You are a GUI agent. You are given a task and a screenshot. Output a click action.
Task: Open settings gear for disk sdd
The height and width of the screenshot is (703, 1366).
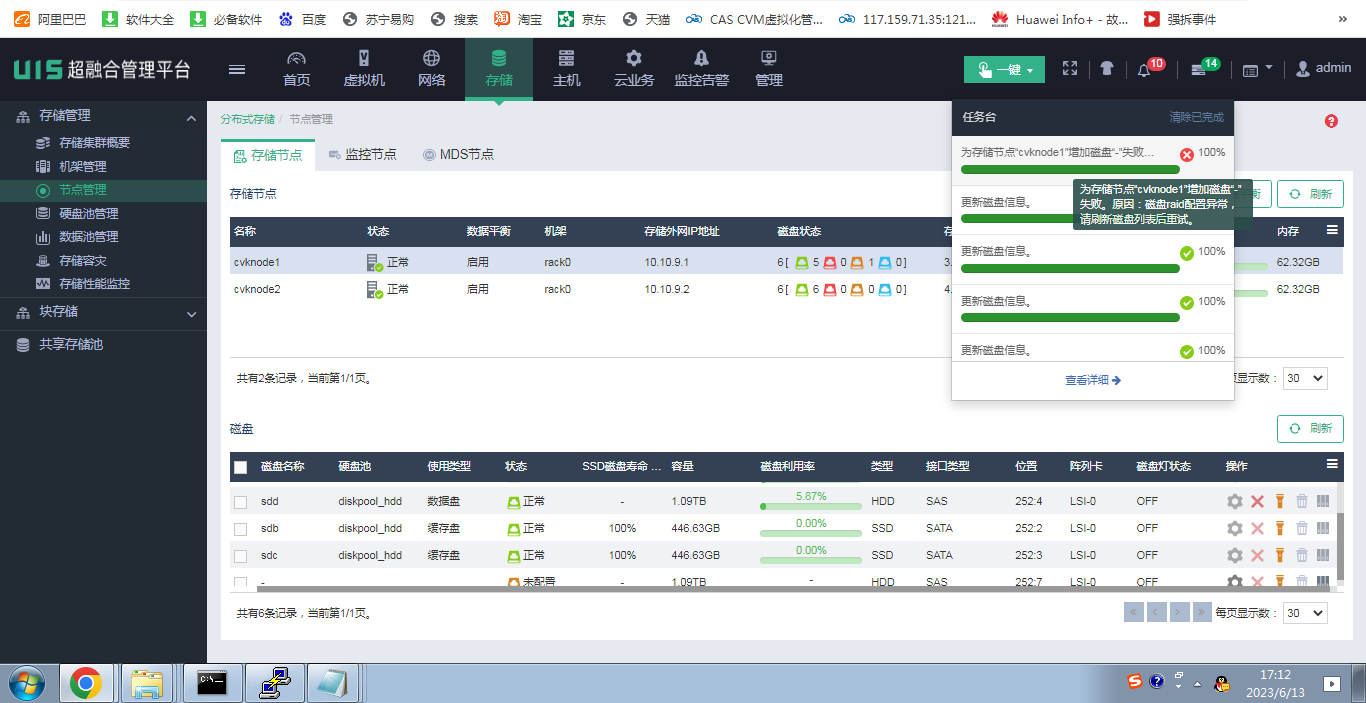(1235, 501)
